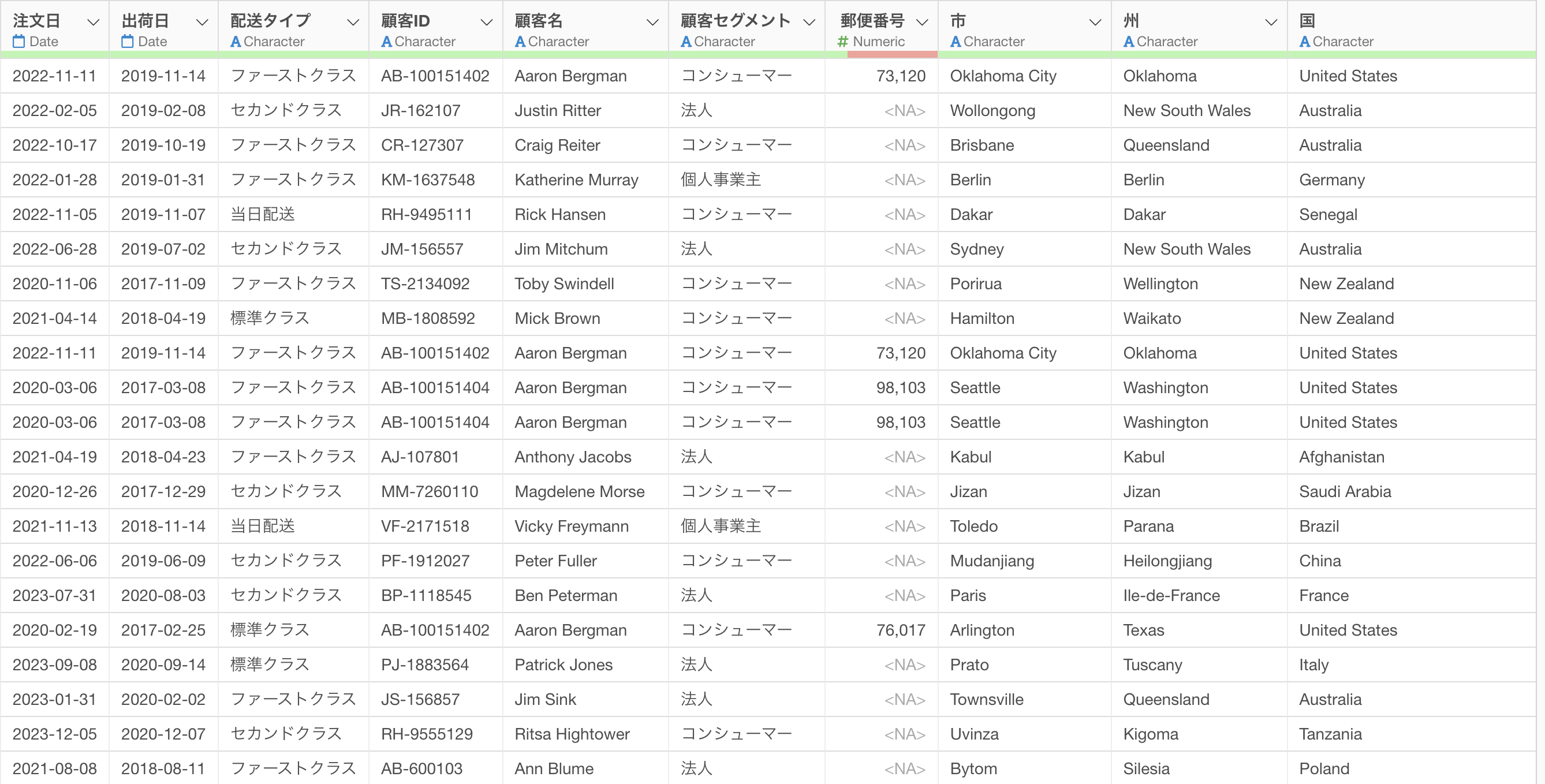Click the Katherine Murray customer name cell
Image resolution: width=1545 pixels, height=784 pixels.
(576, 180)
